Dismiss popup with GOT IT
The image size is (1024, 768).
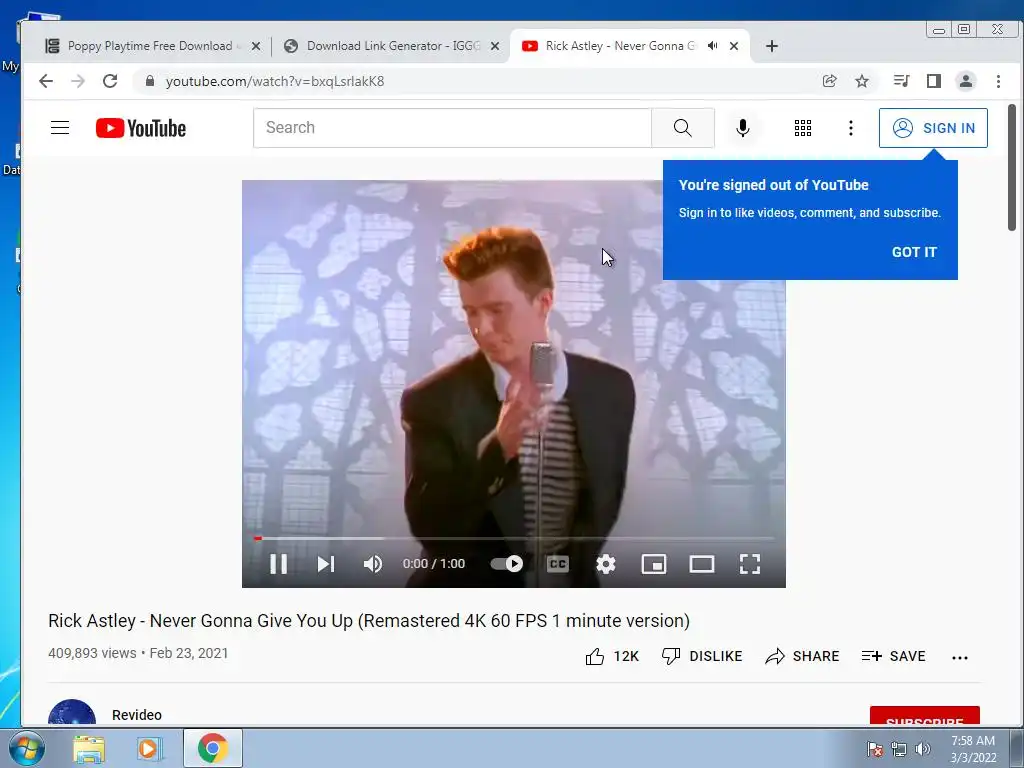914,252
